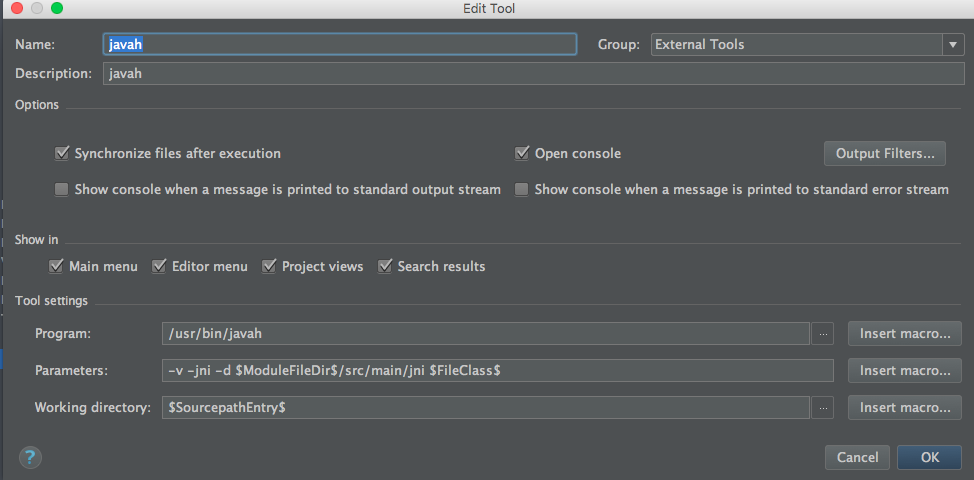Enable show console on standard output message
This screenshot has width=974, height=480.
pyautogui.click(x=62, y=189)
